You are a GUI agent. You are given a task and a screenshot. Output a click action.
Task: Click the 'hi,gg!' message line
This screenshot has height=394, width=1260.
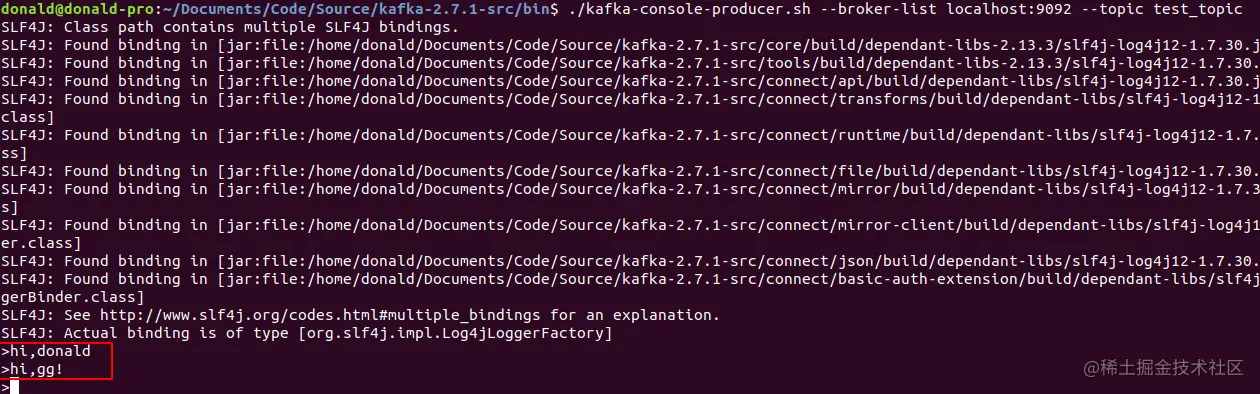[x=38, y=369]
